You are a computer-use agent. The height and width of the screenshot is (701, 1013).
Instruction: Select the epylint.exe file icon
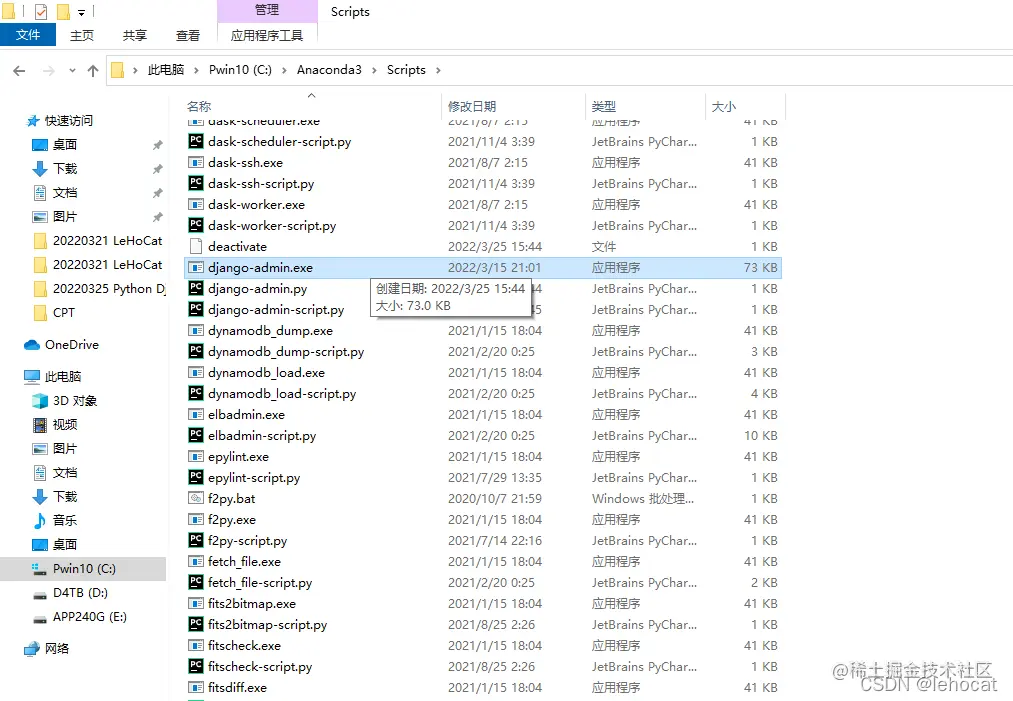tap(196, 456)
